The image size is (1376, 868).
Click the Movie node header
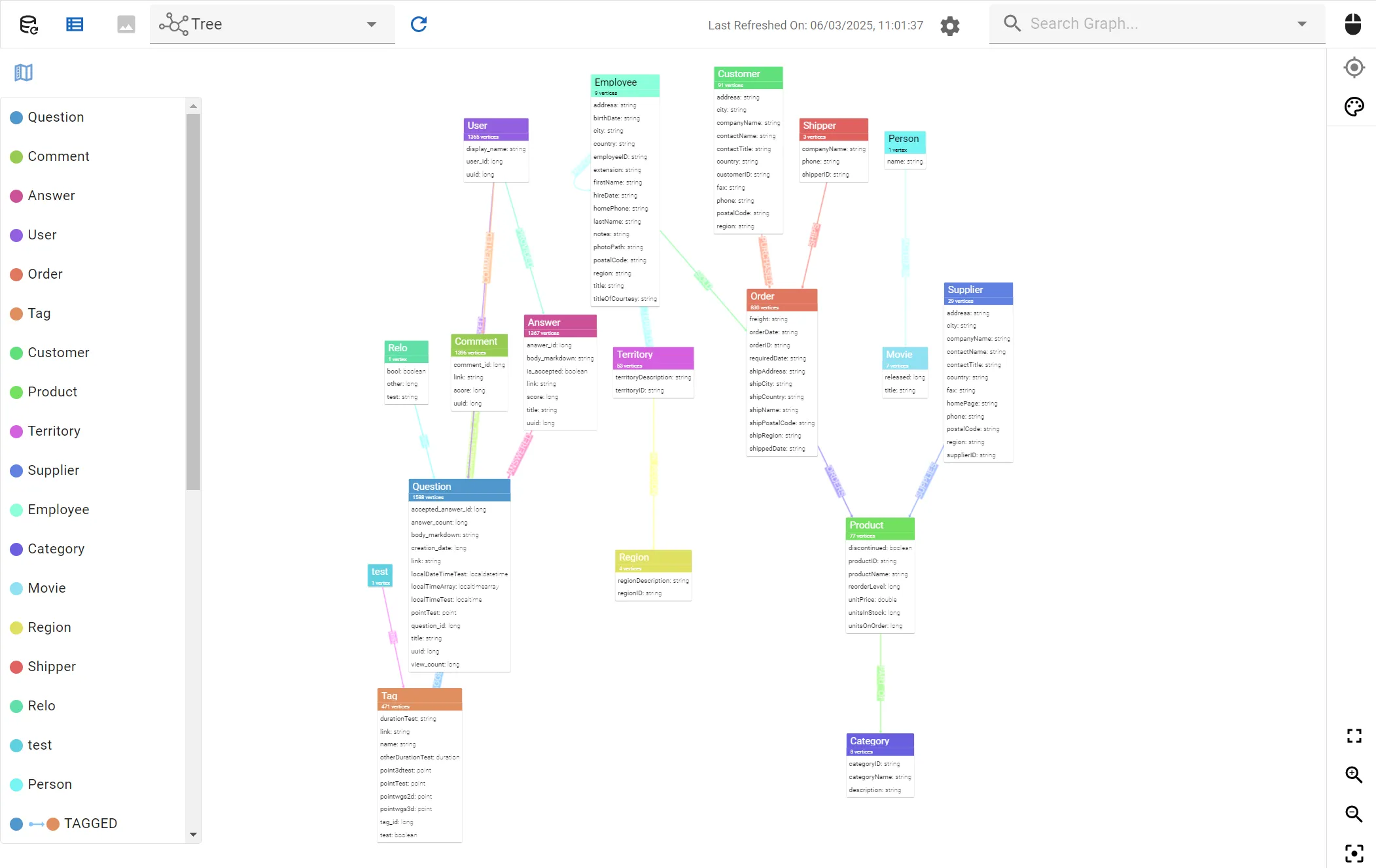coord(905,358)
